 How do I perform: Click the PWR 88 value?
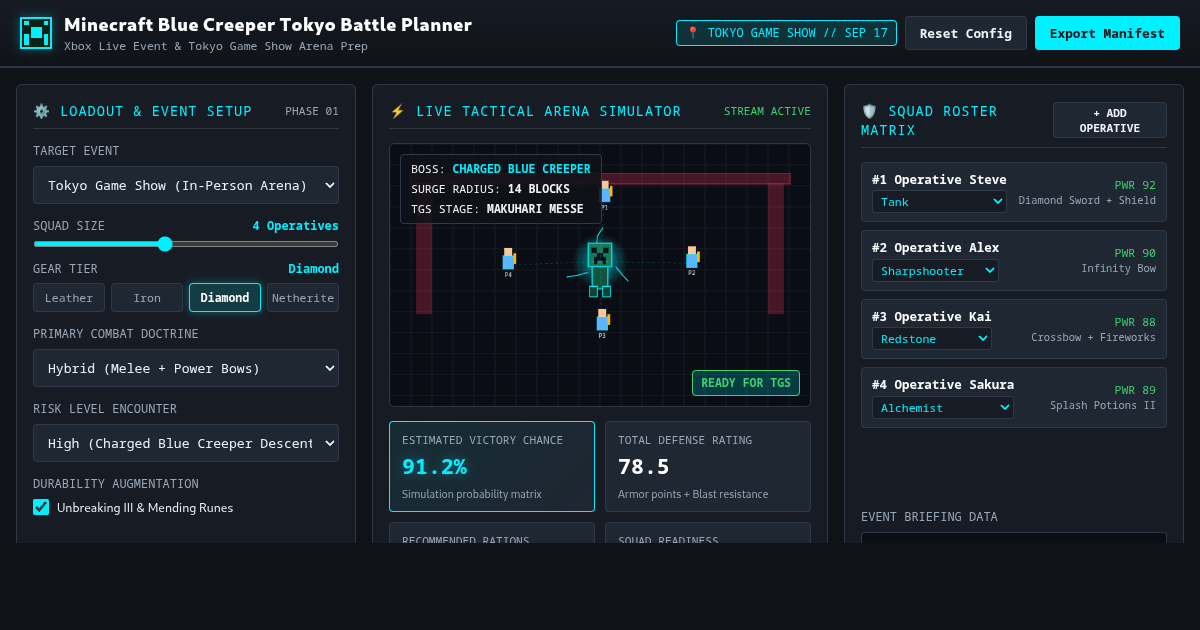(1135, 322)
